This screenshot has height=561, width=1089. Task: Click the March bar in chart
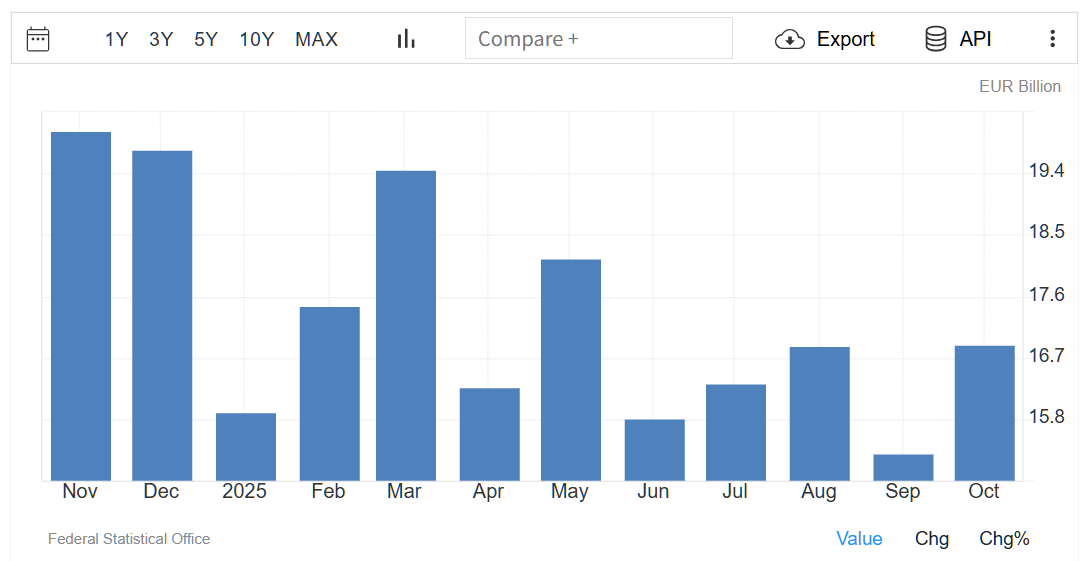(406, 325)
